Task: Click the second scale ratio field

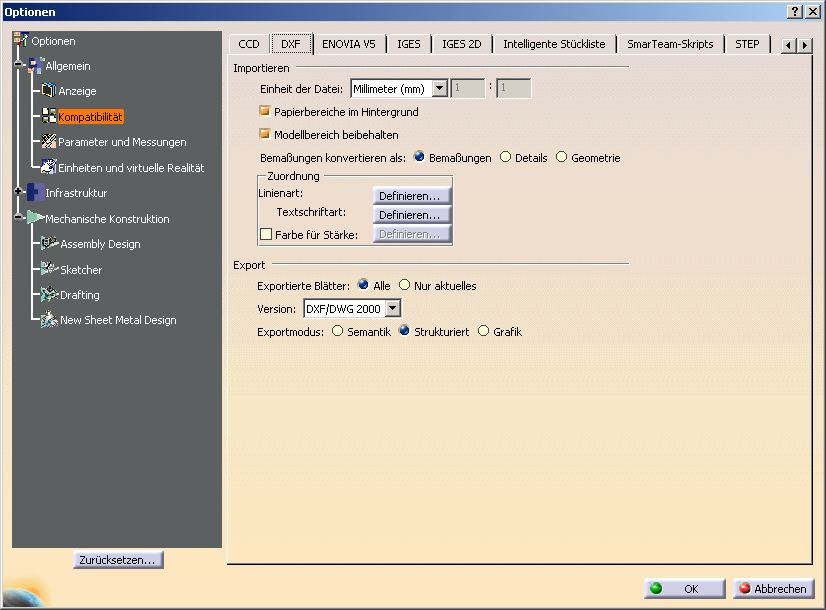Action: click(514, 88)
